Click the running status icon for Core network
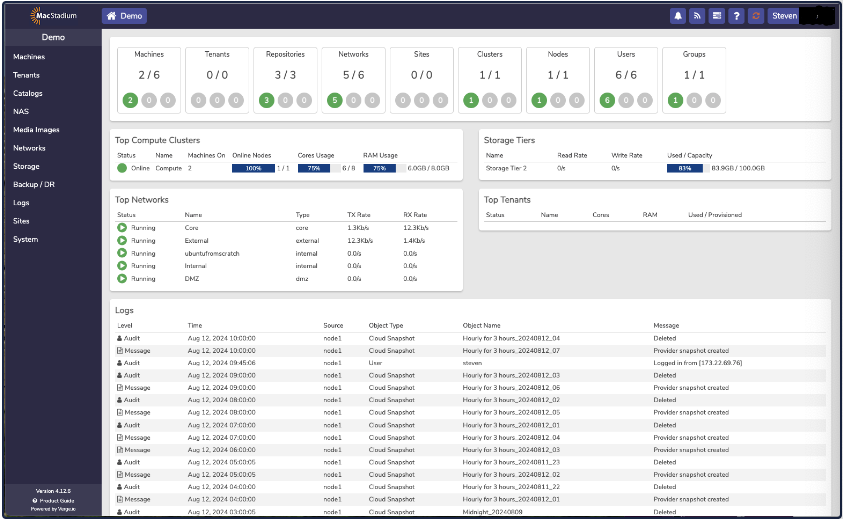843x519 pixels. click(122, 228)
